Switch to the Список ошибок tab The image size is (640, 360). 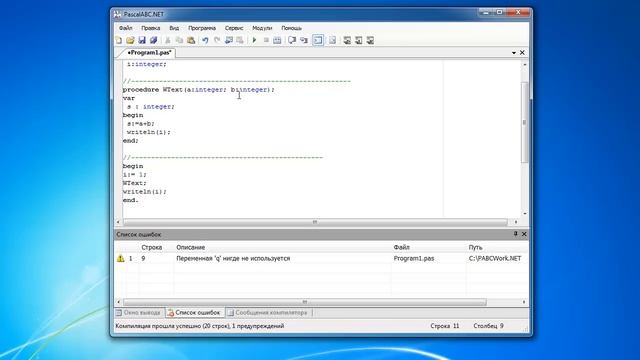pyautogui.click(x=195, y=313)
